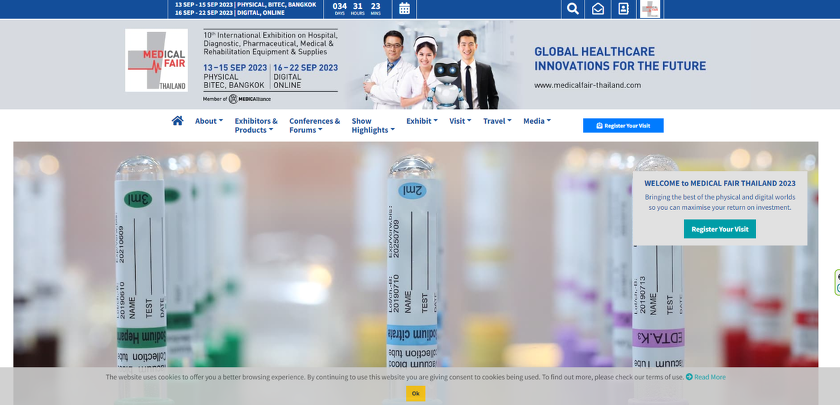840x405 pixels.
Task: Click the green chat widget at right edge
Action: pos(836,282)
